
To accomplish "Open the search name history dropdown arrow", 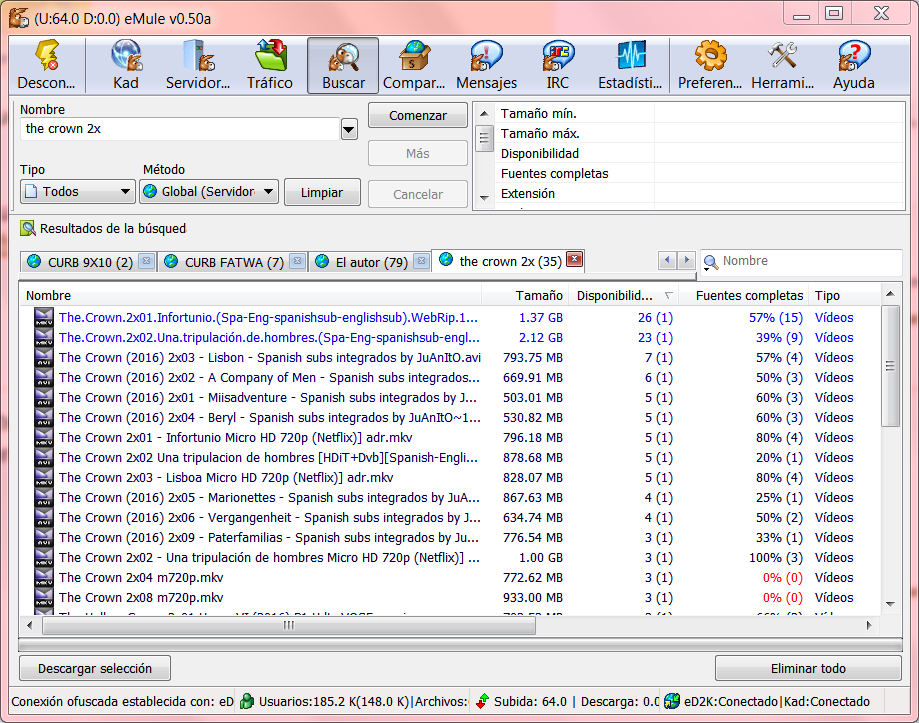I will [x=349, y=129].
